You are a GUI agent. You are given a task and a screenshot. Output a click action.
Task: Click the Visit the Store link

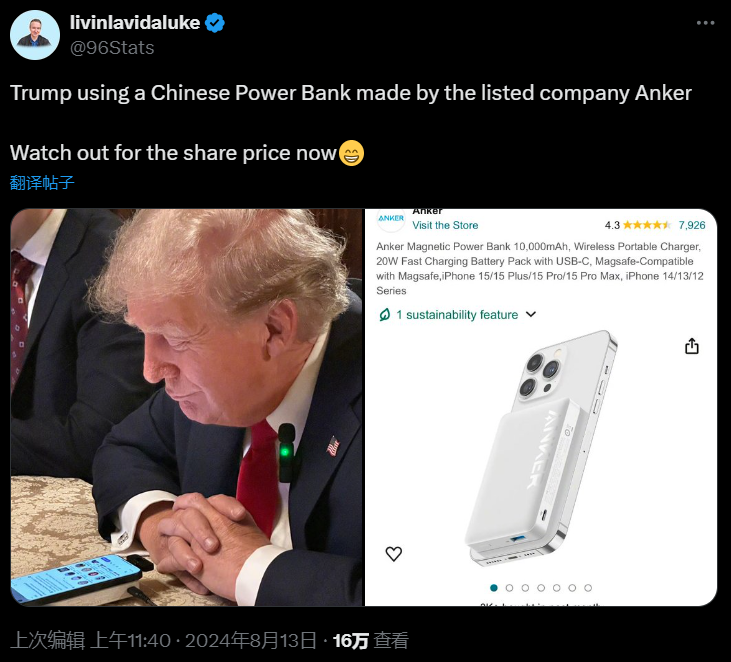tap(445, 225)
